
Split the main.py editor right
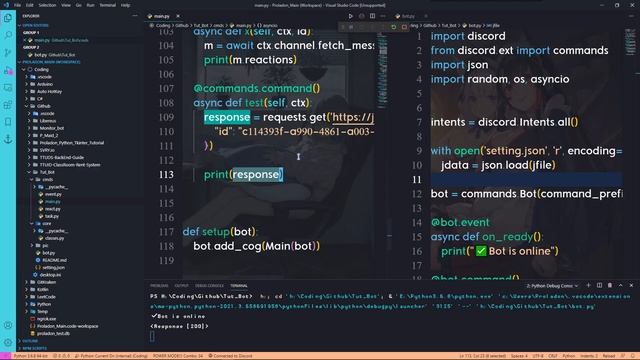372,16
